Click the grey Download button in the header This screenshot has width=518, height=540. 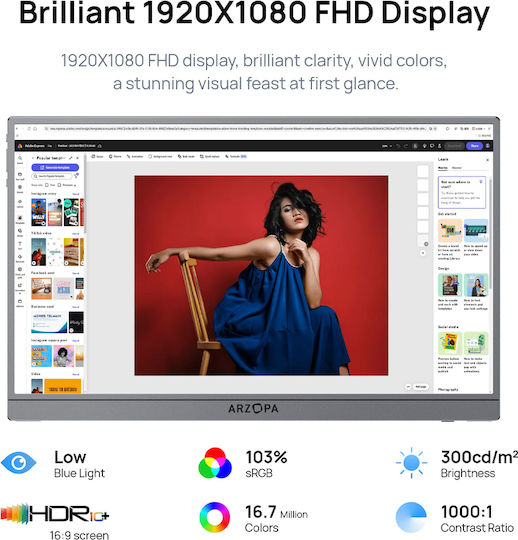pyautogui.click(x=454, y=146)
